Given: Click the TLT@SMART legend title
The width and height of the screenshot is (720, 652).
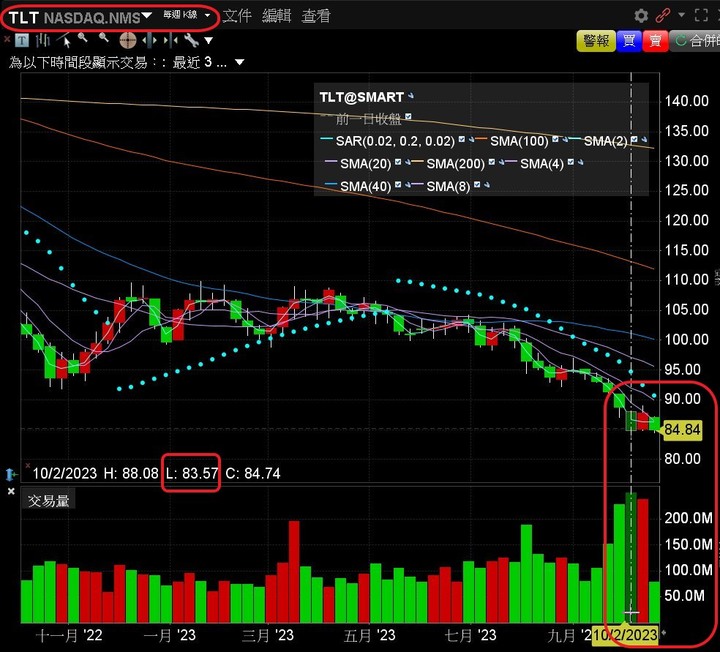Looking at the screenshot, I should click(361, 97).
